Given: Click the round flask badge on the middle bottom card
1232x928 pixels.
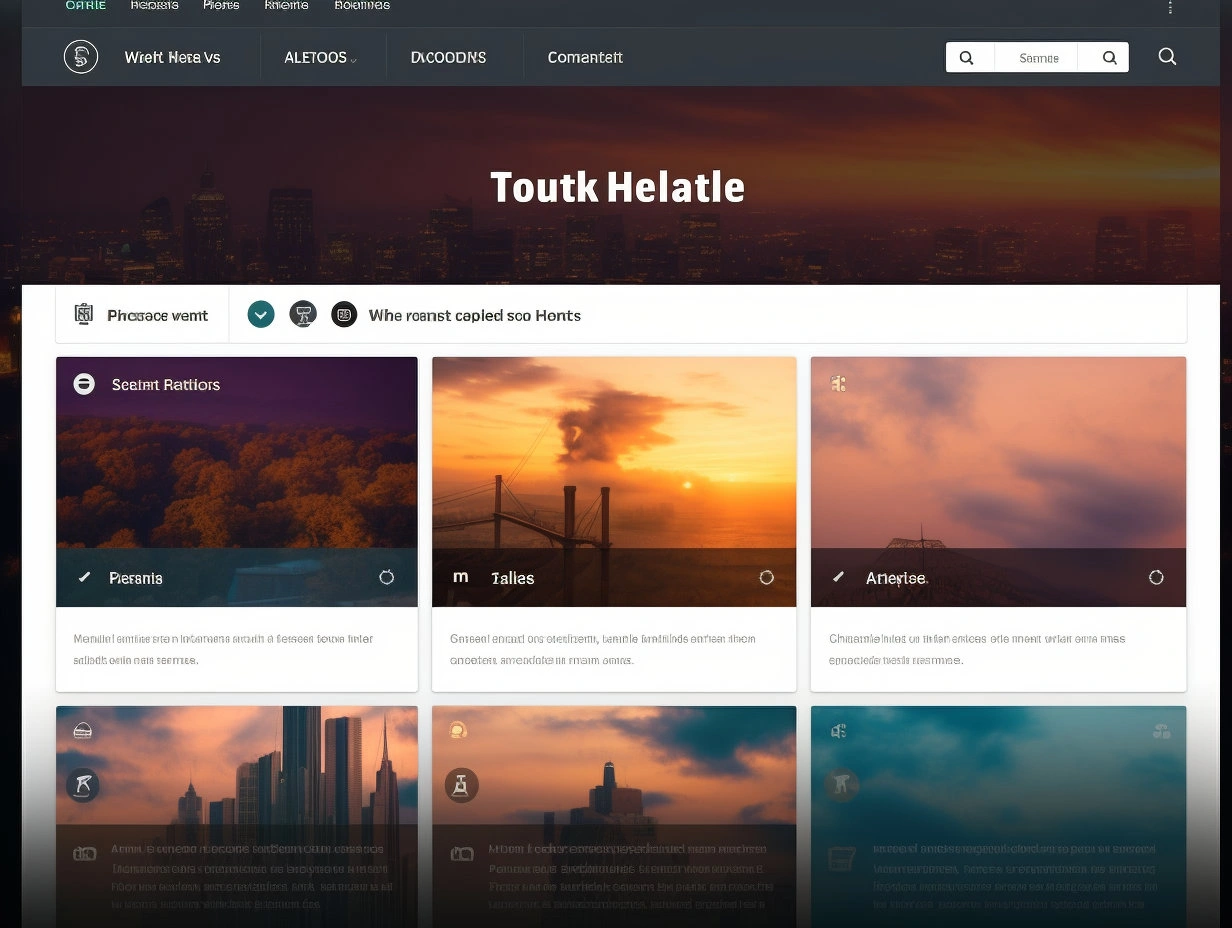Looking at the screenshot, I should pyautogui.click(x=461, y=785).
